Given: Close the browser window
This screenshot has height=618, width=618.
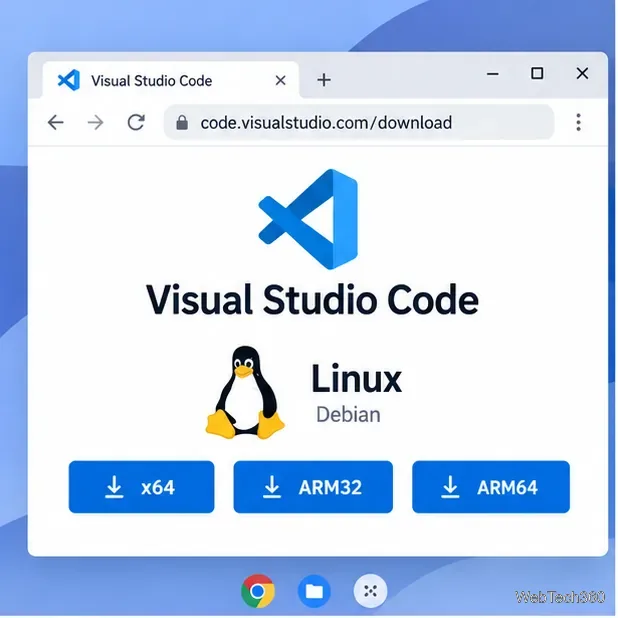Looking at the screenshot, I should click(582, 73).
